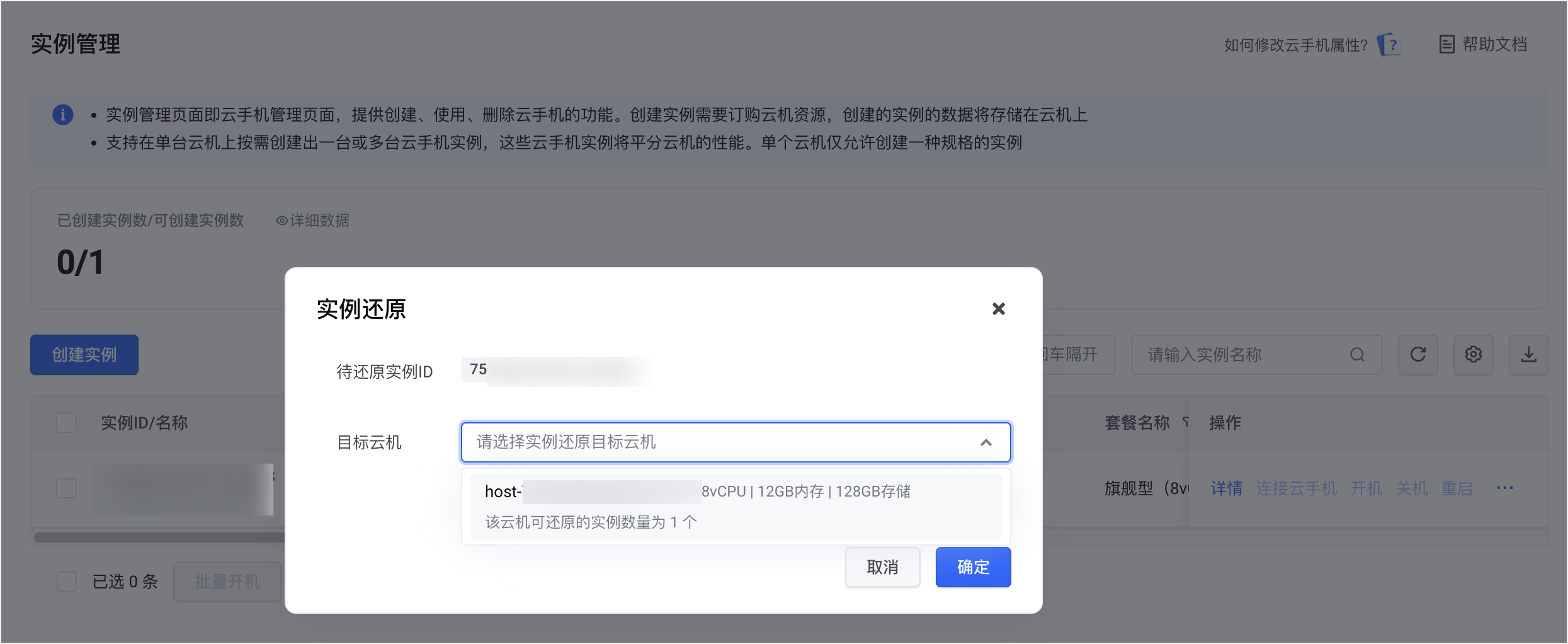Close the 实例还原 dialog with X
This screenshot has width=1568, height=644.
point(998,309)
